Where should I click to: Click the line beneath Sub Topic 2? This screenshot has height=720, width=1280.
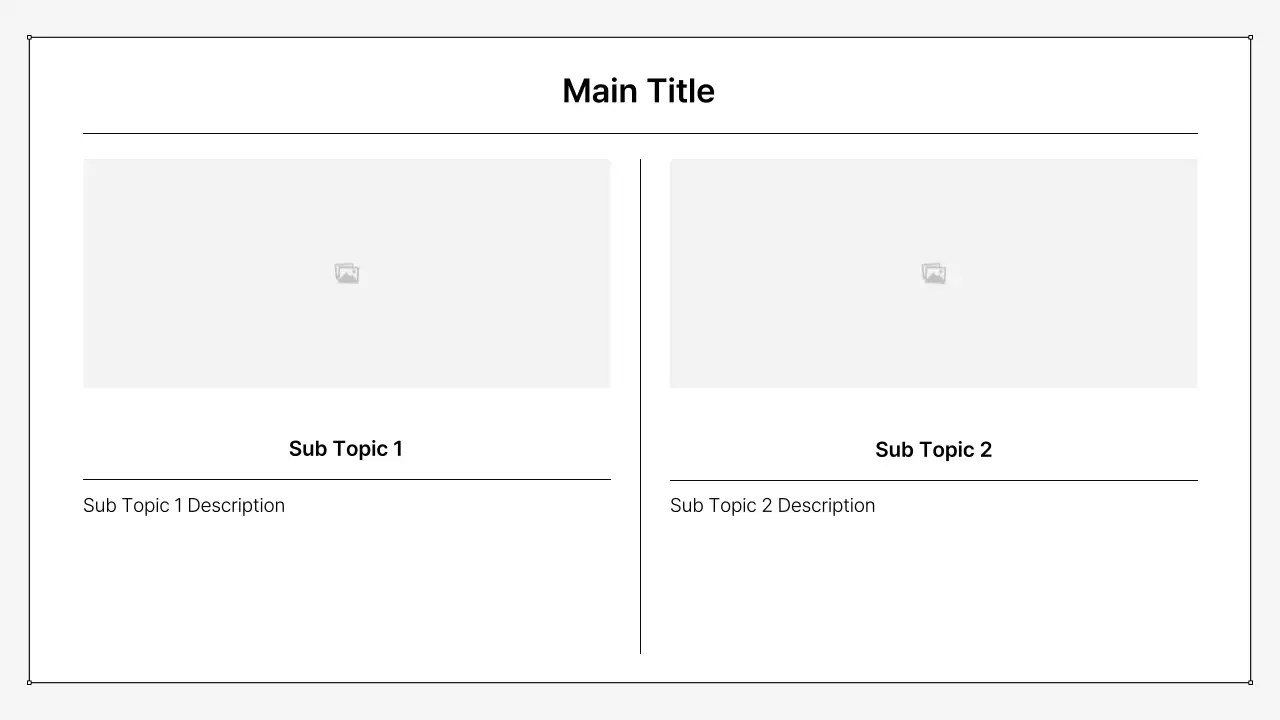(933, 480)
